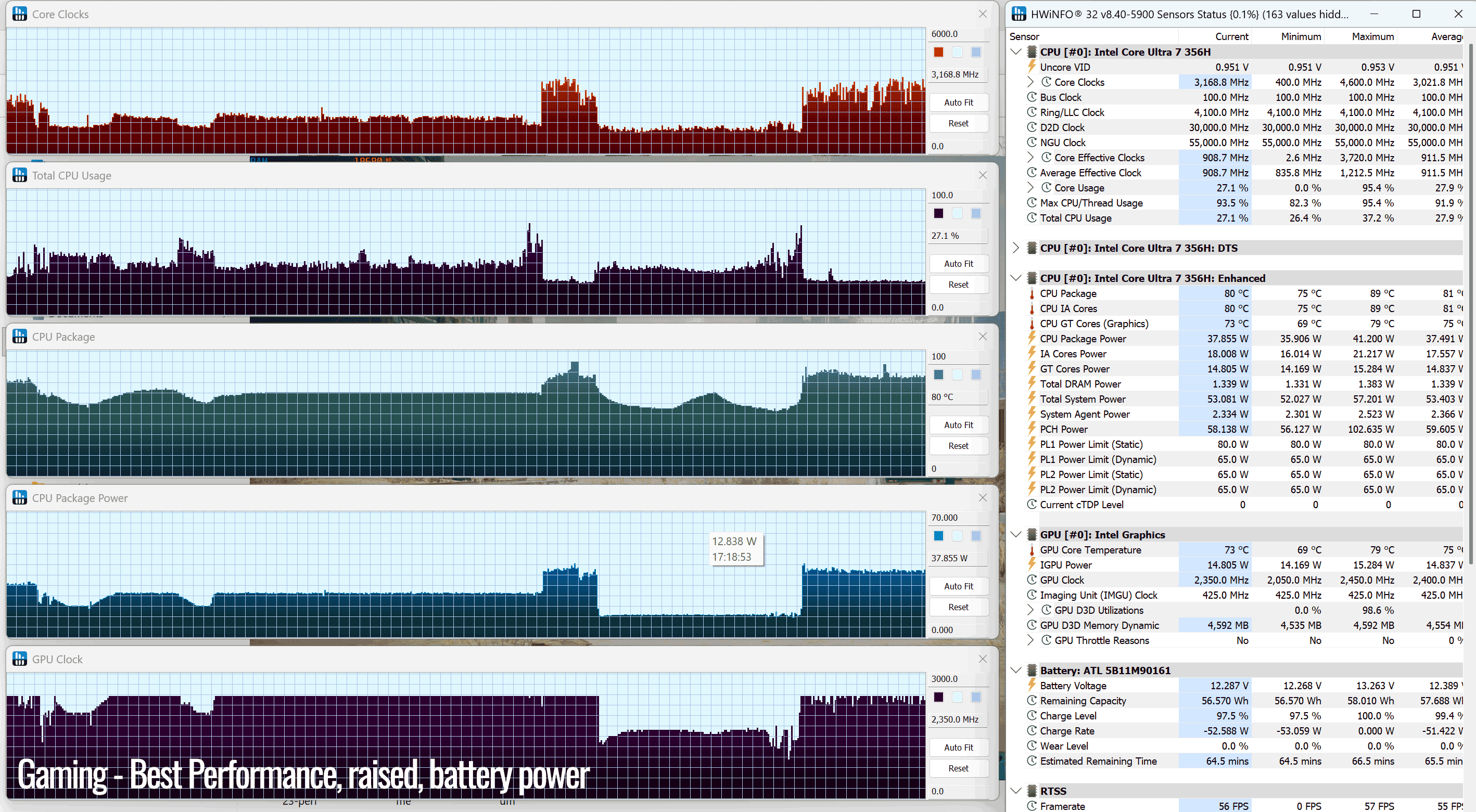This screenshot has width=1476, height=812.
Task: Expand GPU D3D Utilizations row
Action: [x=1030, y=610]
